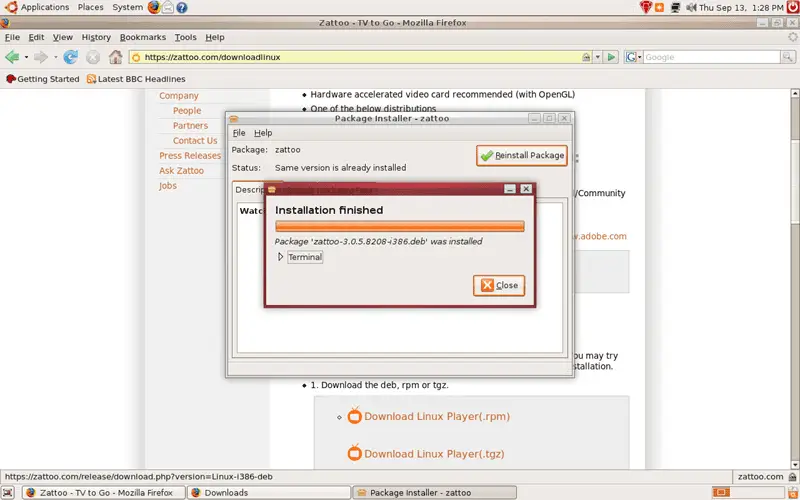
Task: Click the orange installation progress bar
Action: [399, 226]
